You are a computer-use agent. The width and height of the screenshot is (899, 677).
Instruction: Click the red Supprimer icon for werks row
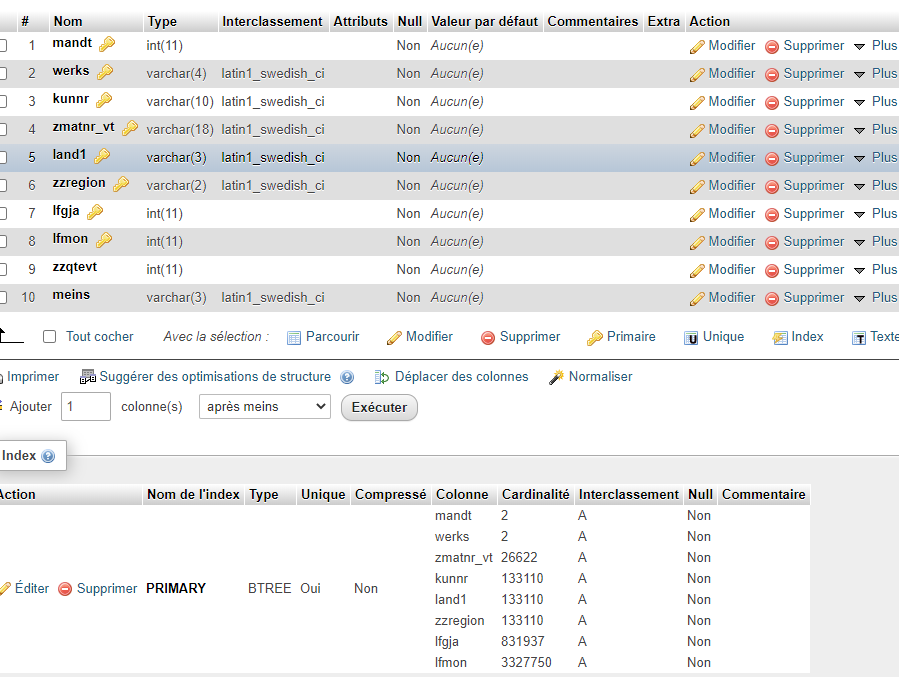772,74
